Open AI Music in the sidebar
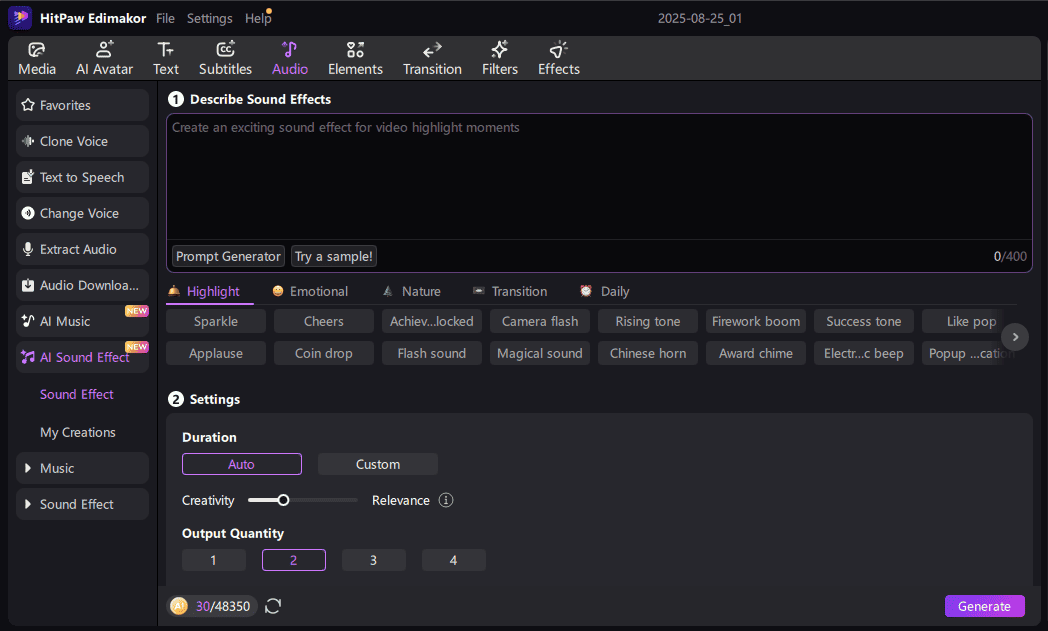The image size is (1048, 631). pos(82,322)
